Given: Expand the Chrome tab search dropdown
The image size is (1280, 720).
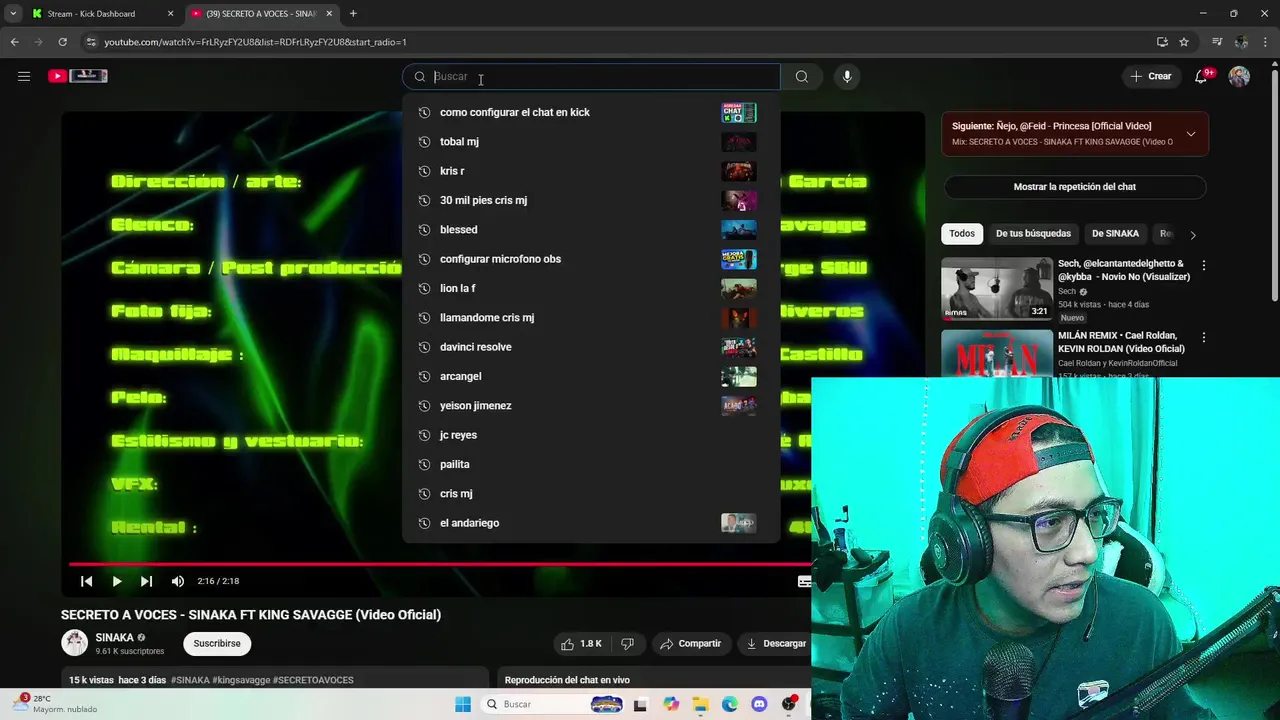Looking at the screenshot, I should 13,14.
